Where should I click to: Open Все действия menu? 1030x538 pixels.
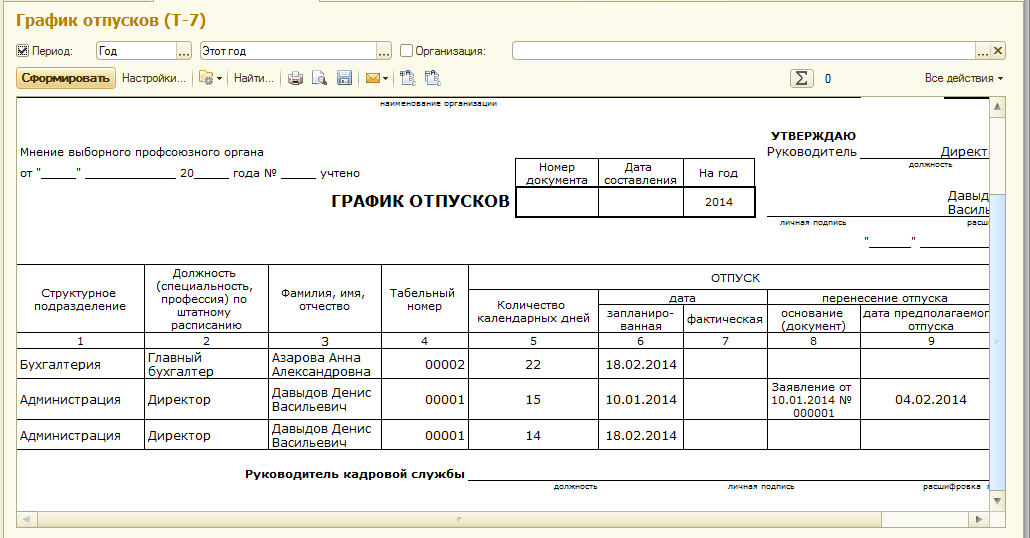[964, 78]
